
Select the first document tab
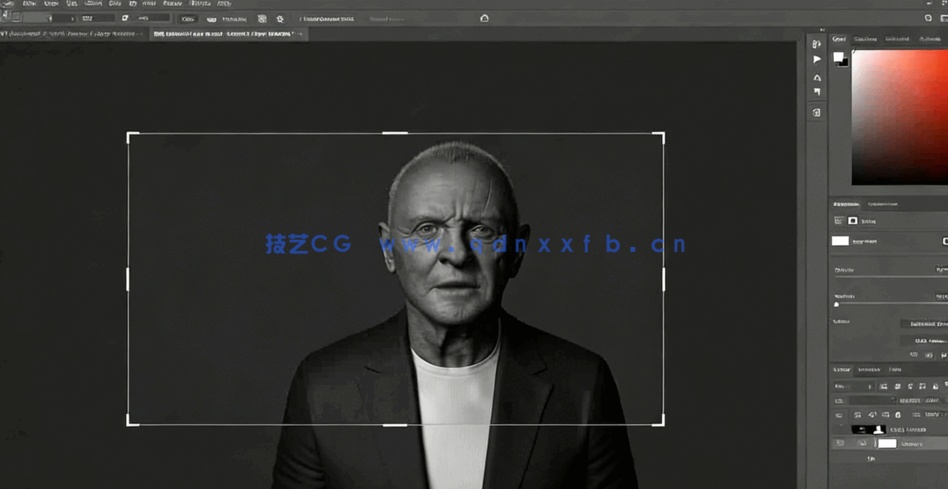tap(70, 34)
